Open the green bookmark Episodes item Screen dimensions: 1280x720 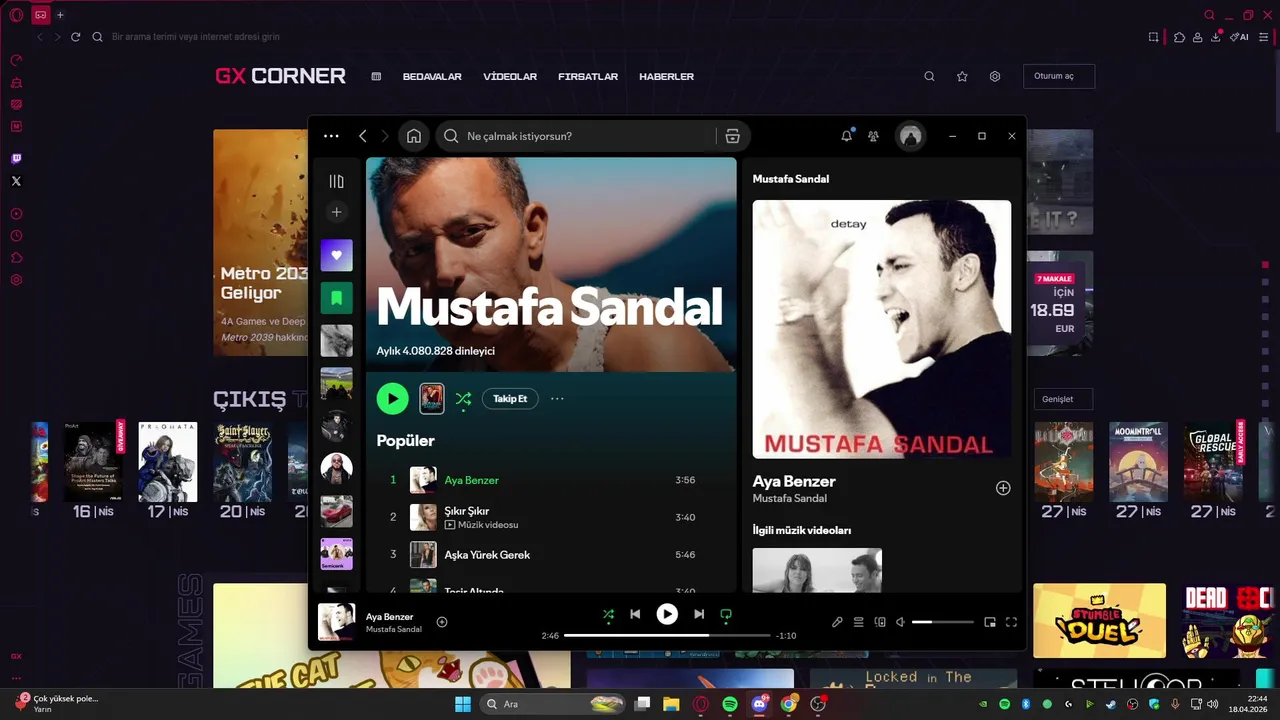(336, 298)
